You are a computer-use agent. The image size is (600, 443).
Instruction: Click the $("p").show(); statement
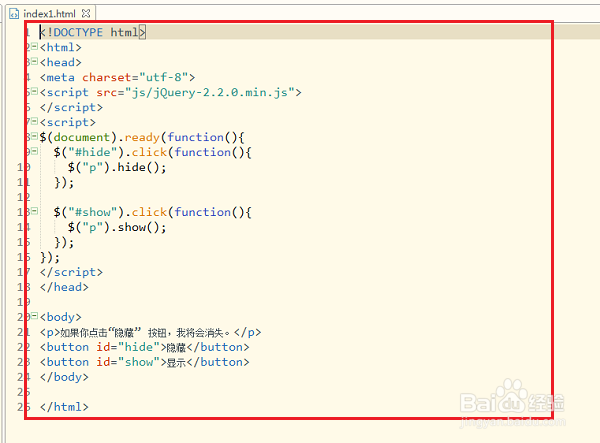[117, 228]
